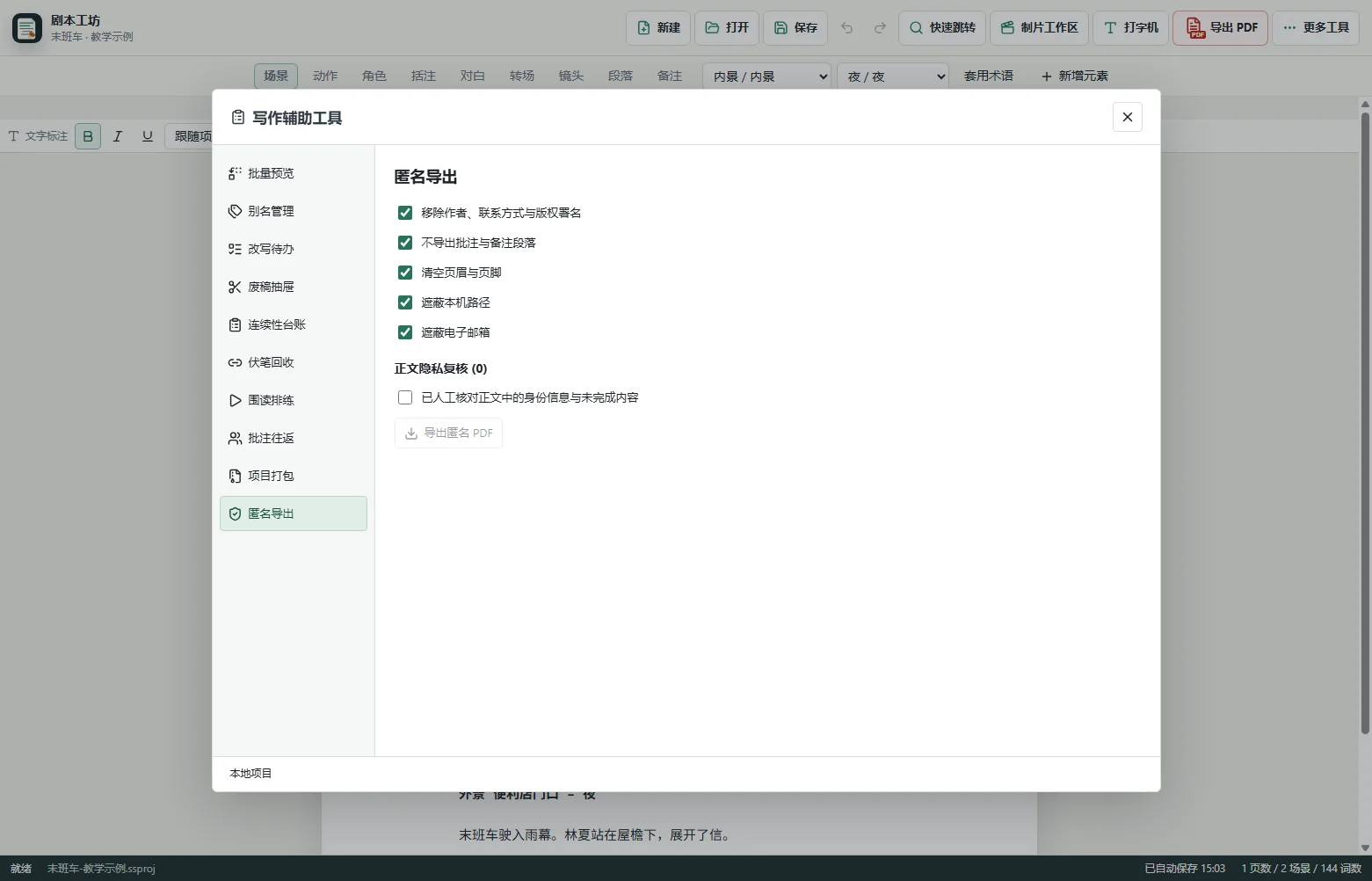The height and width of the screenshot is (881, 1372).
Task: Open the 夜 / 夜 dropdown
Action: click(893, 76)
